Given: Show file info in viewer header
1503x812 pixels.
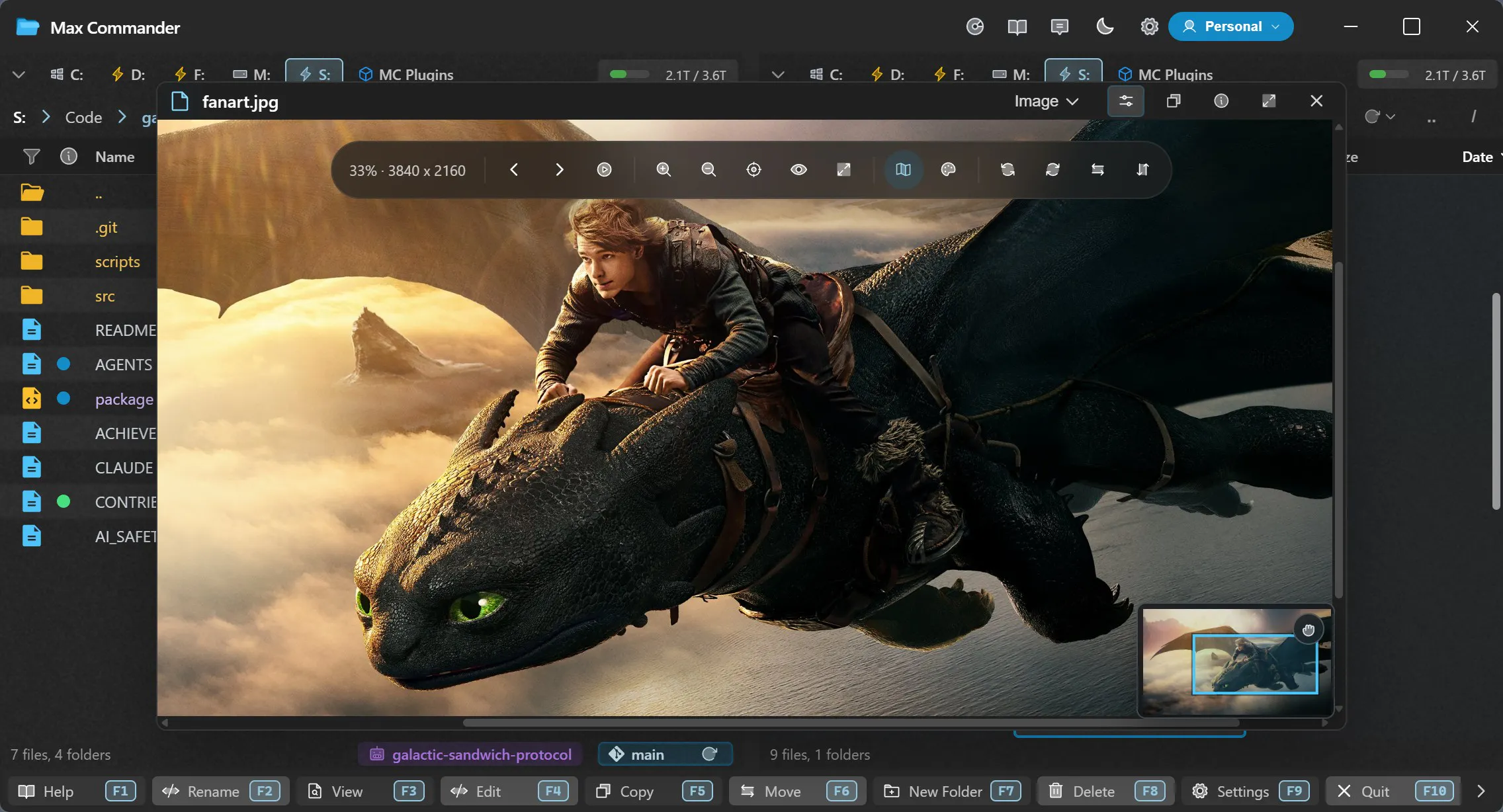Looking at the screenshot, I should (x=1221, y=101).
